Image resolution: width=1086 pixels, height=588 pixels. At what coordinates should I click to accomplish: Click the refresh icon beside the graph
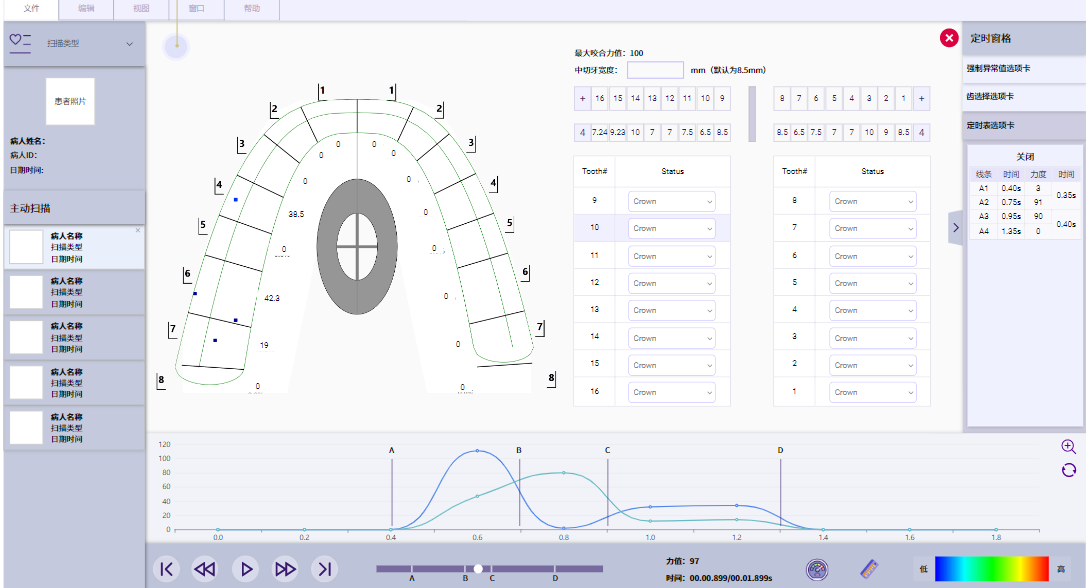point(1068,469)
